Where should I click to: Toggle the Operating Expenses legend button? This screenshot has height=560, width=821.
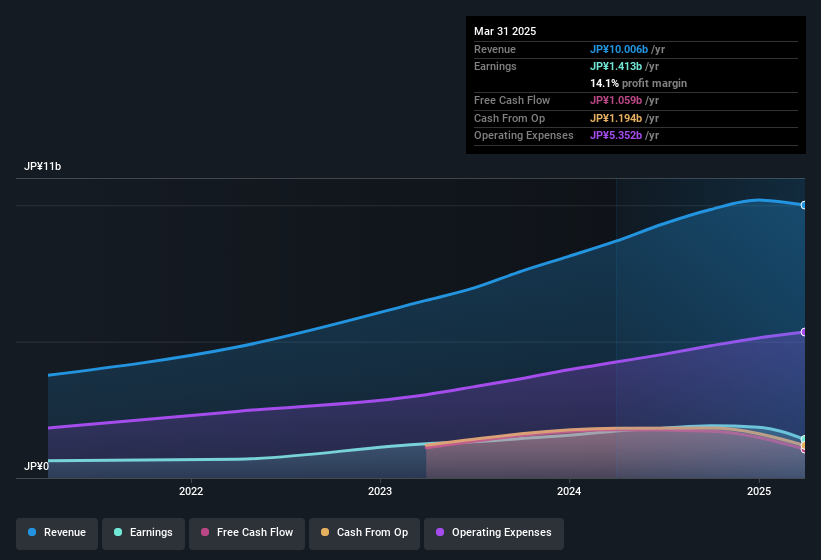[494, 533]
